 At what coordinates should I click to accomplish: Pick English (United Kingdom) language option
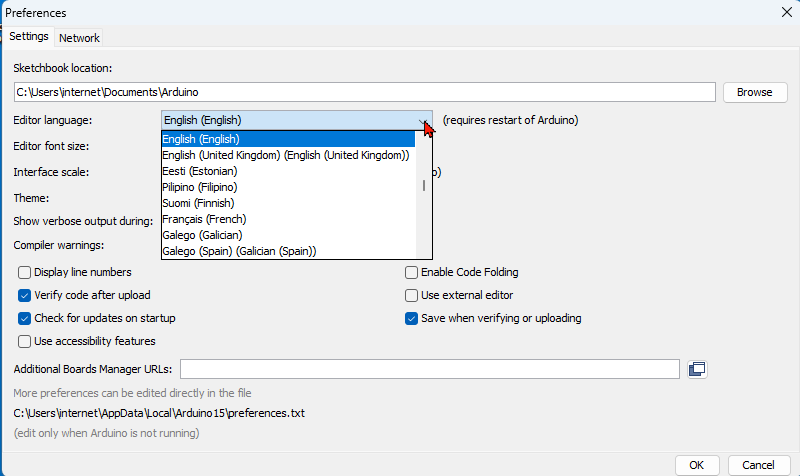point(285,155)
